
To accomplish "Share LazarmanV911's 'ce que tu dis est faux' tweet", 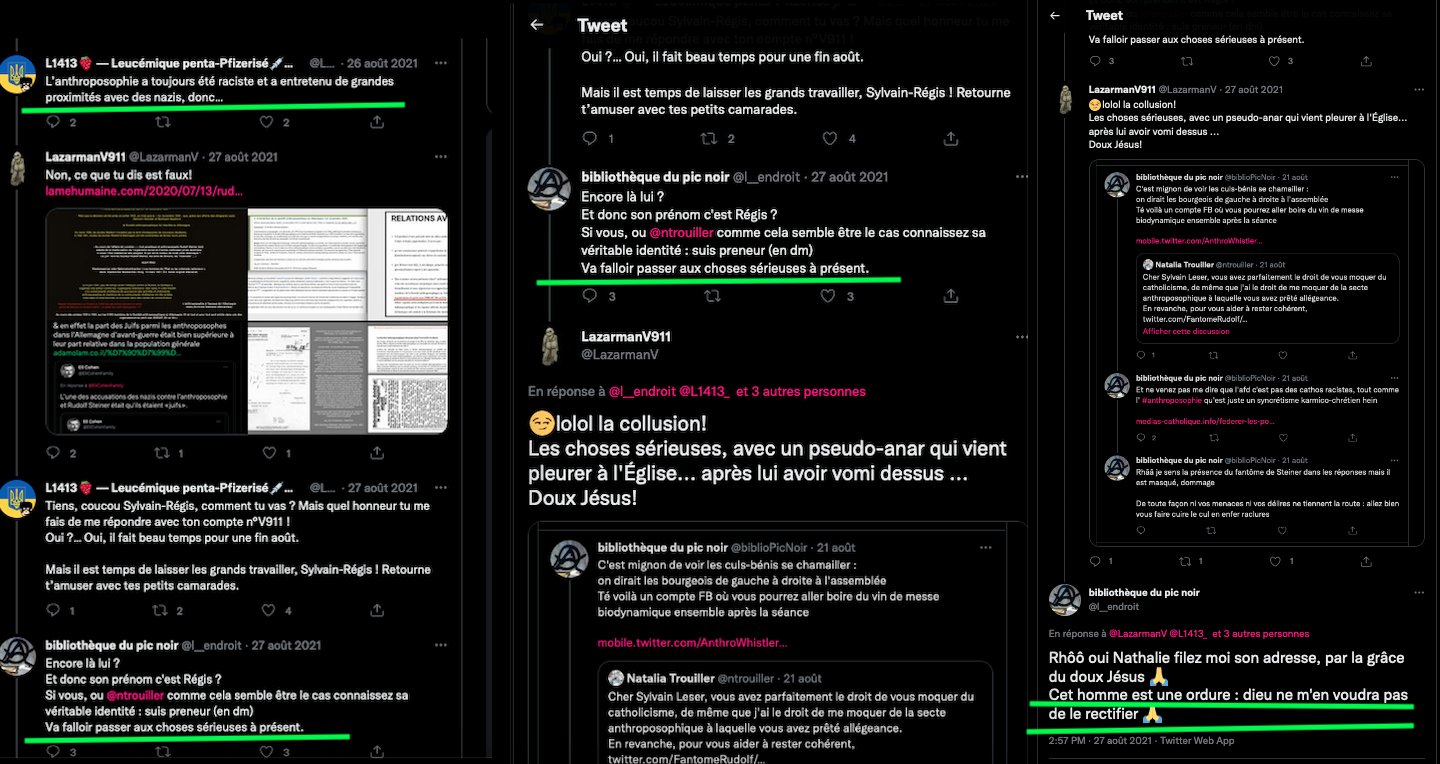I will tap(377, 453).
